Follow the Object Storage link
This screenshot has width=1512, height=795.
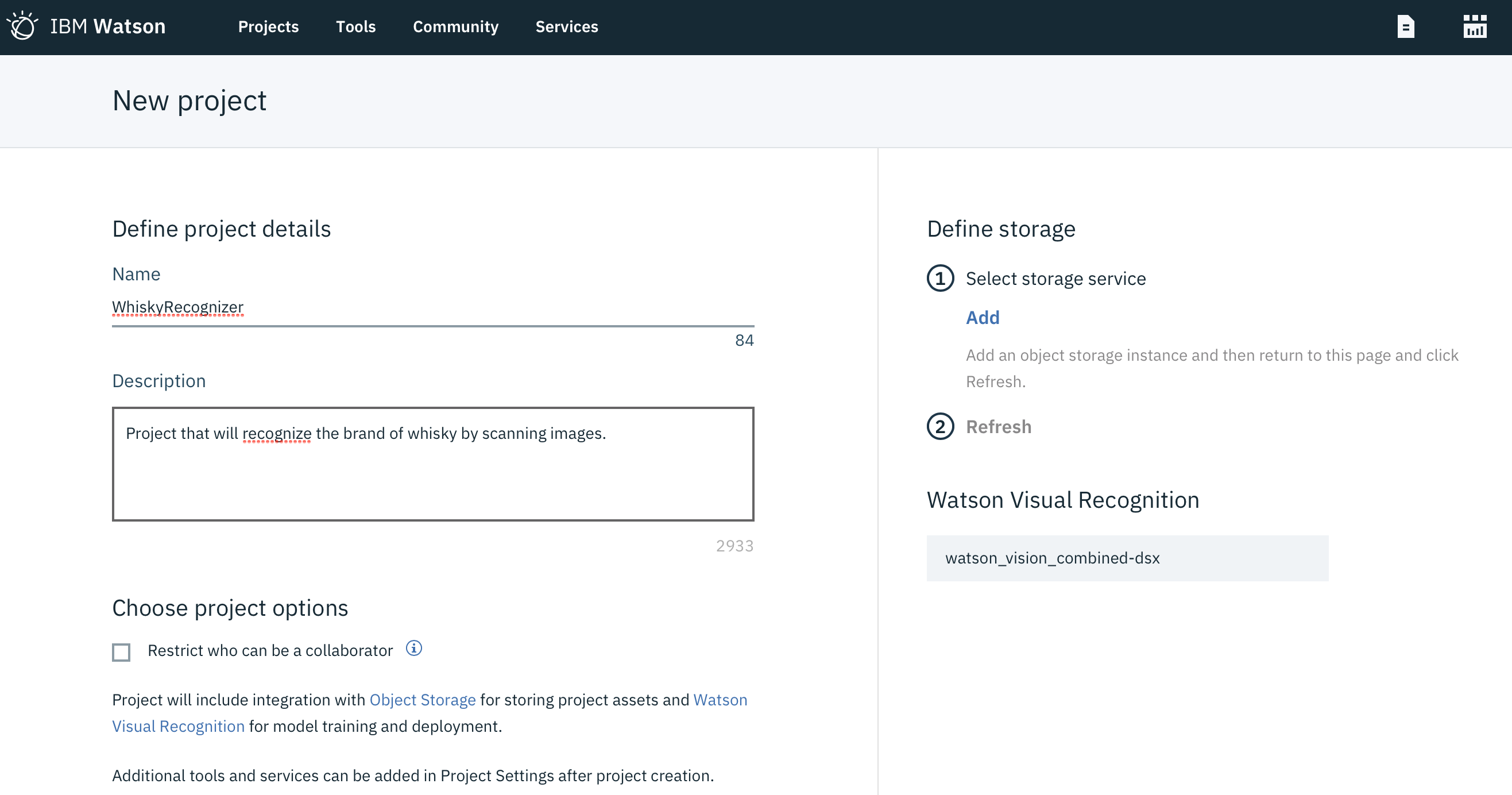[422, 700]
